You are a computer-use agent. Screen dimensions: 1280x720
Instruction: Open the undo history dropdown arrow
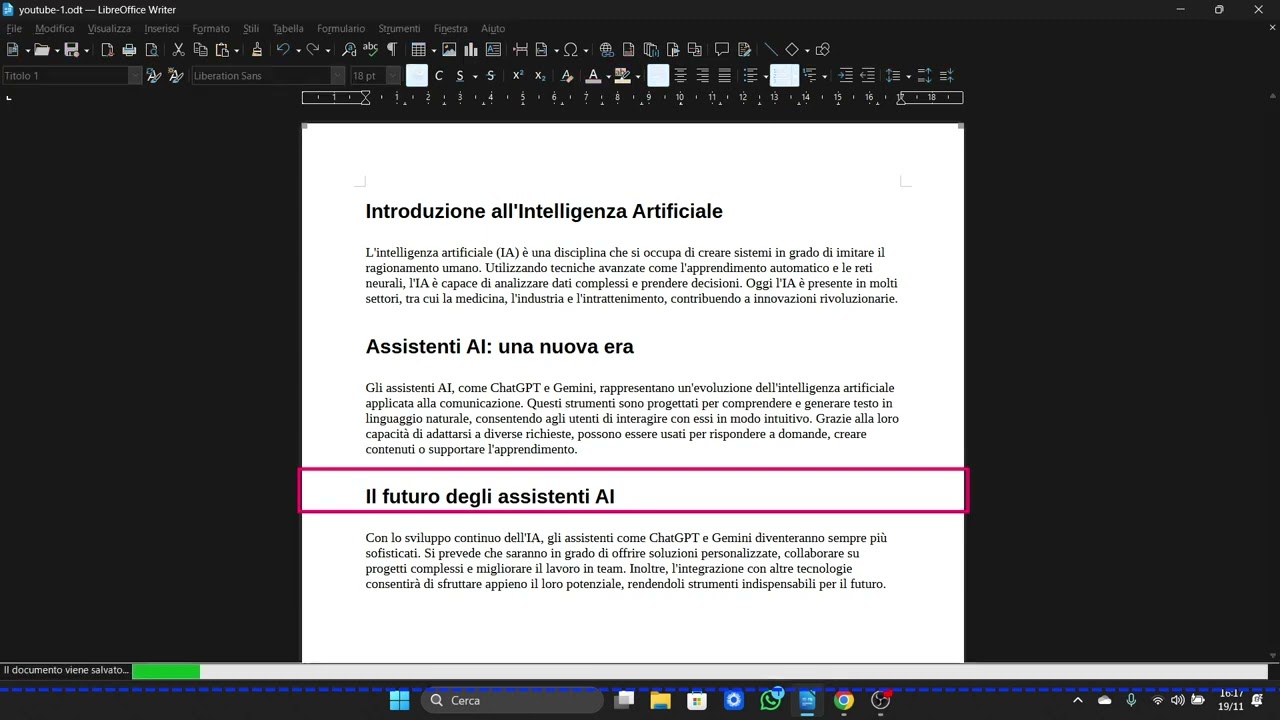[x=298, y=50]
